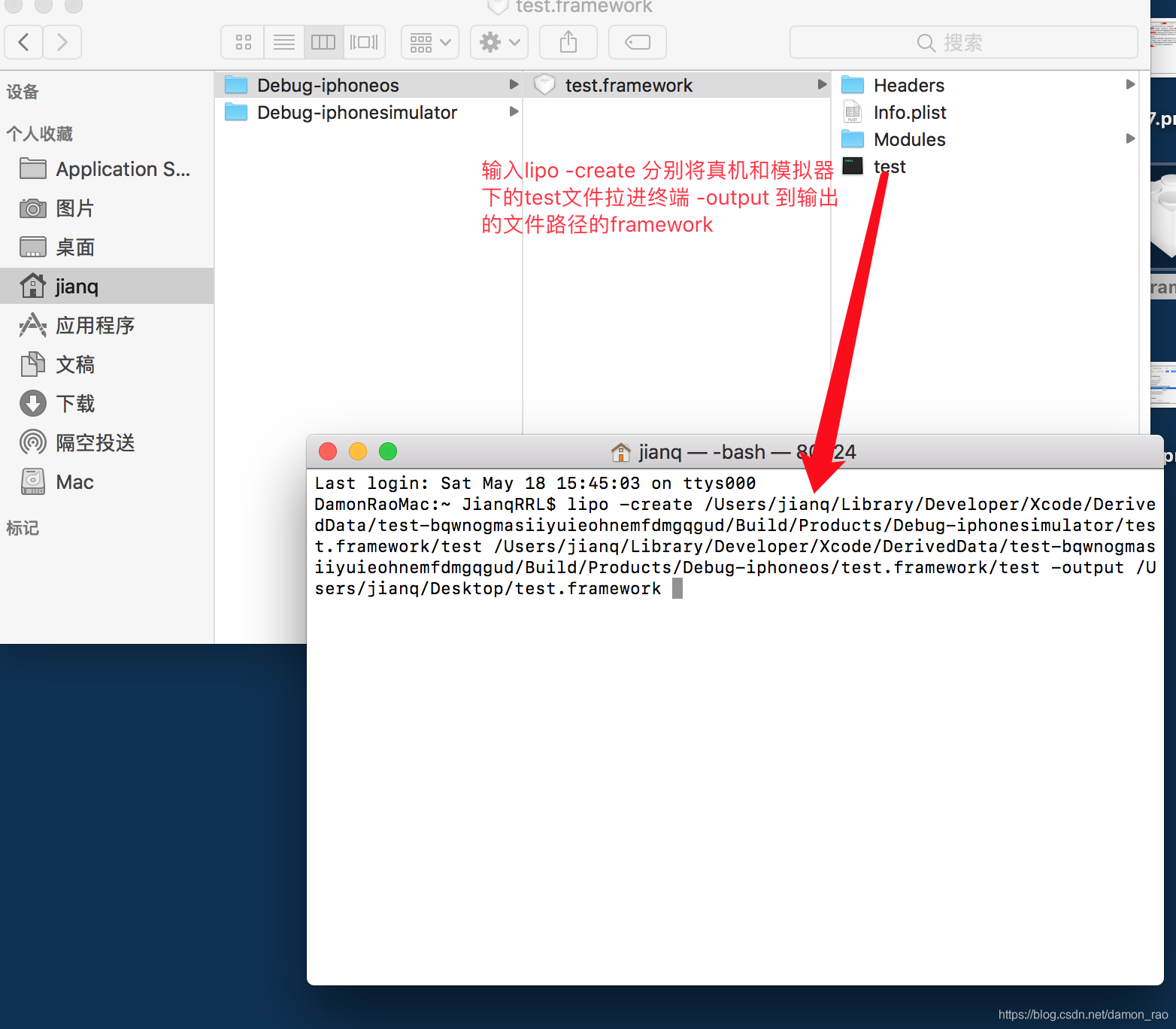Viewport: 1176px width, 1029px height.
Task: Open 图片 folder in sidebar
Action: point(107,208)
